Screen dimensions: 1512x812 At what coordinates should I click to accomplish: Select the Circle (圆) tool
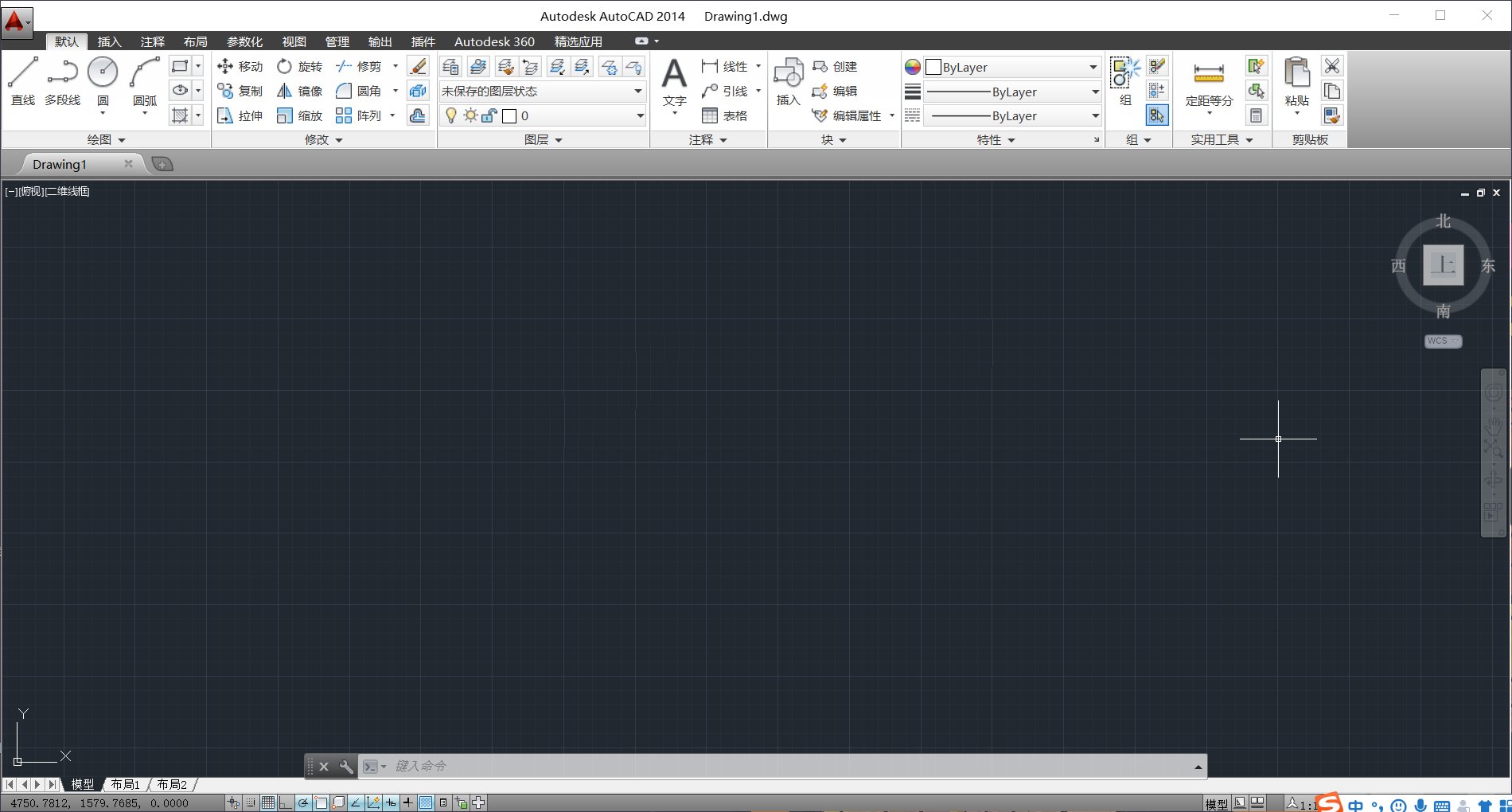tap(103, 81)
